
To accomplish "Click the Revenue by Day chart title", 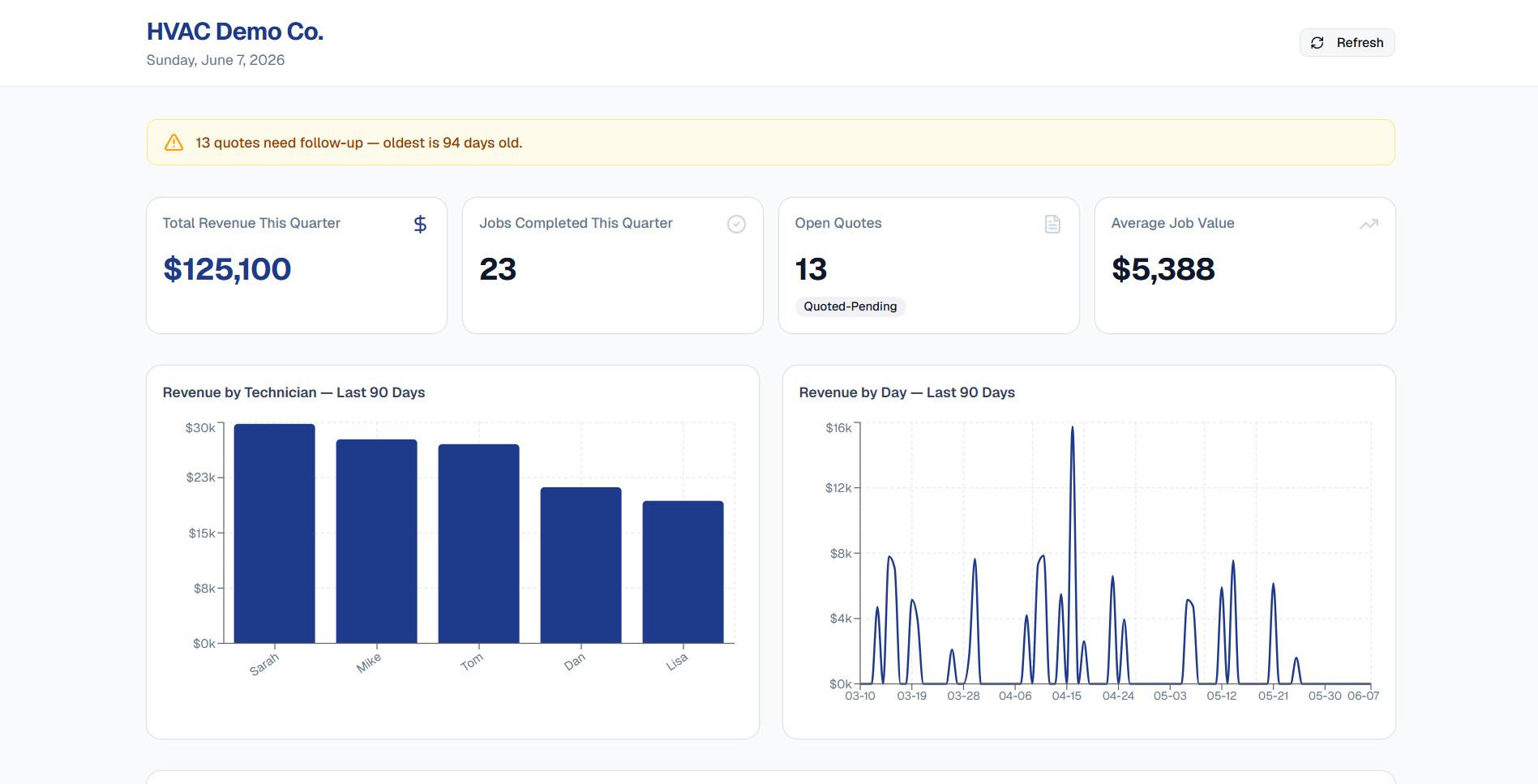I will (907, 392).
